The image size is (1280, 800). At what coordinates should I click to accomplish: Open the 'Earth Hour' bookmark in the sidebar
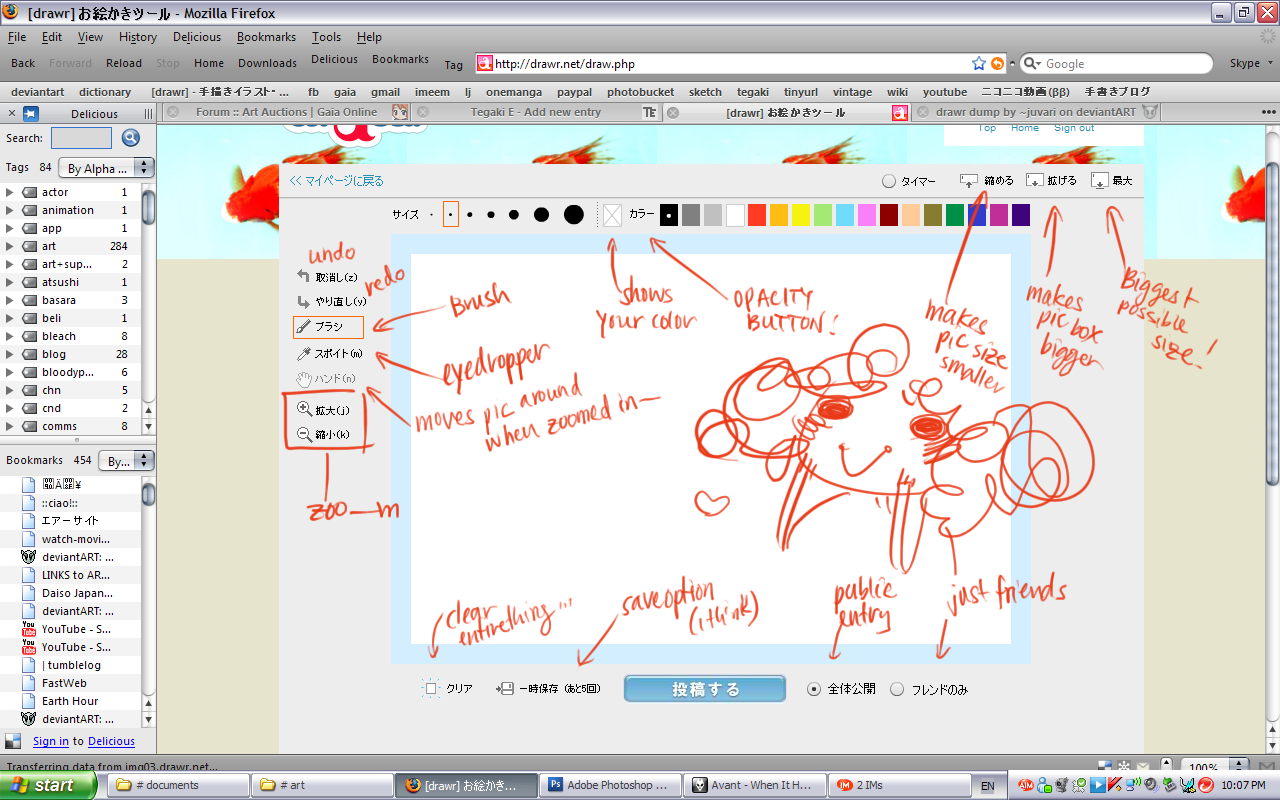coord(70,701)
